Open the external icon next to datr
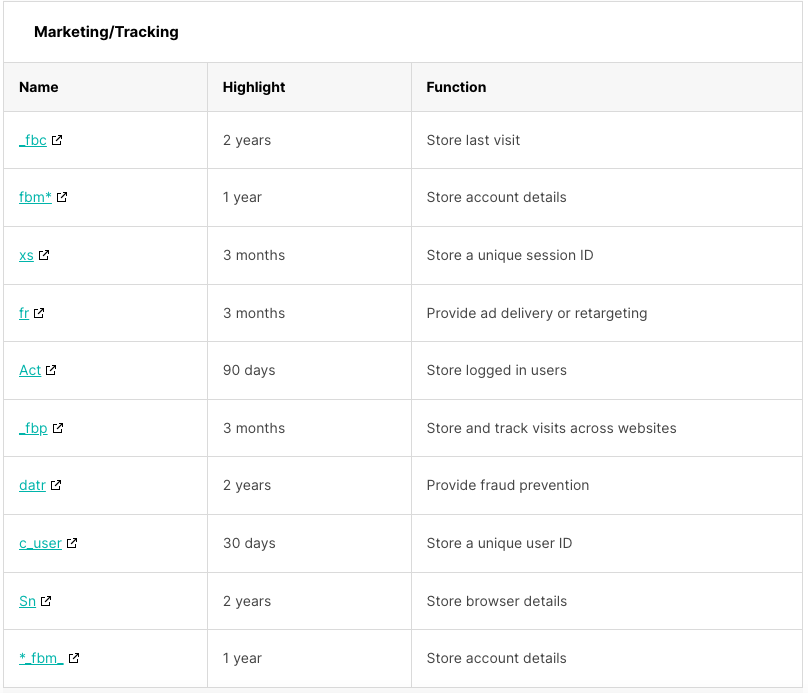 click(56, 485)
